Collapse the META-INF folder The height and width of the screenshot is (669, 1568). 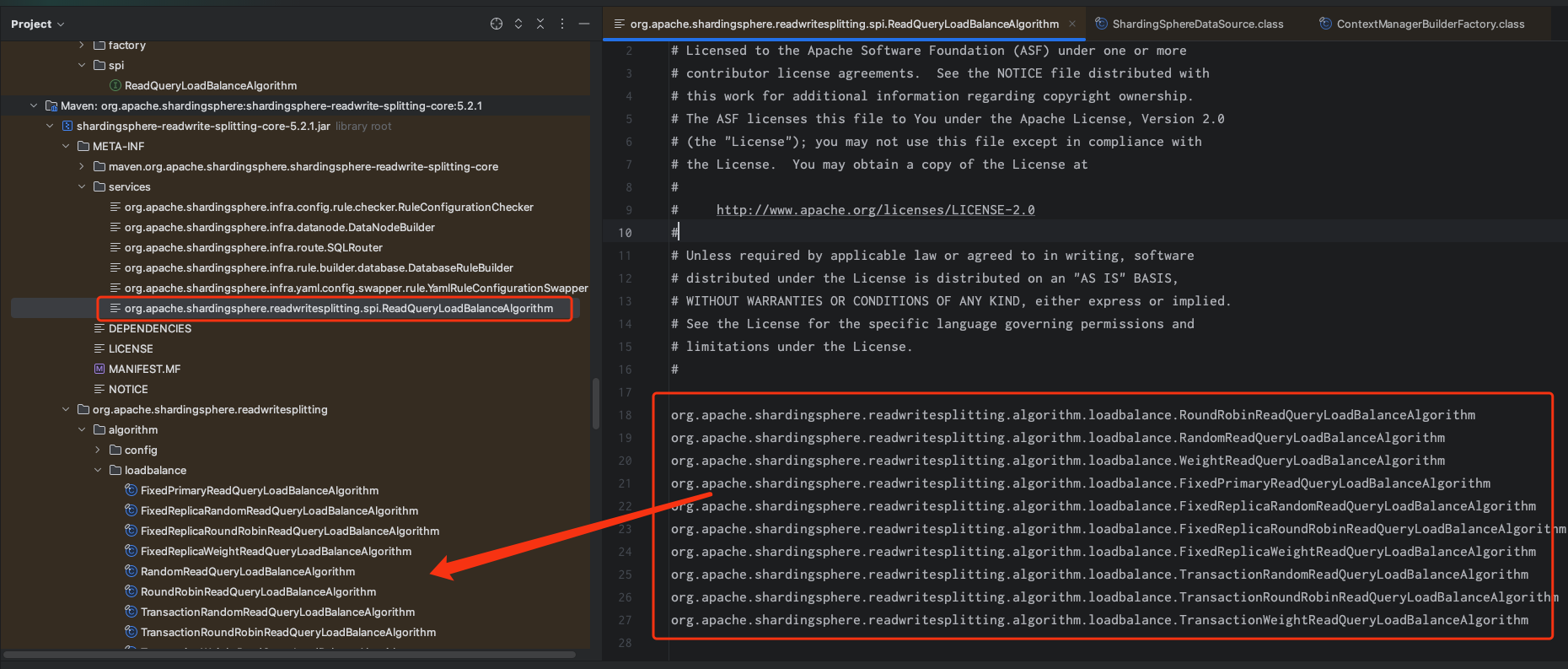[66, 146]
